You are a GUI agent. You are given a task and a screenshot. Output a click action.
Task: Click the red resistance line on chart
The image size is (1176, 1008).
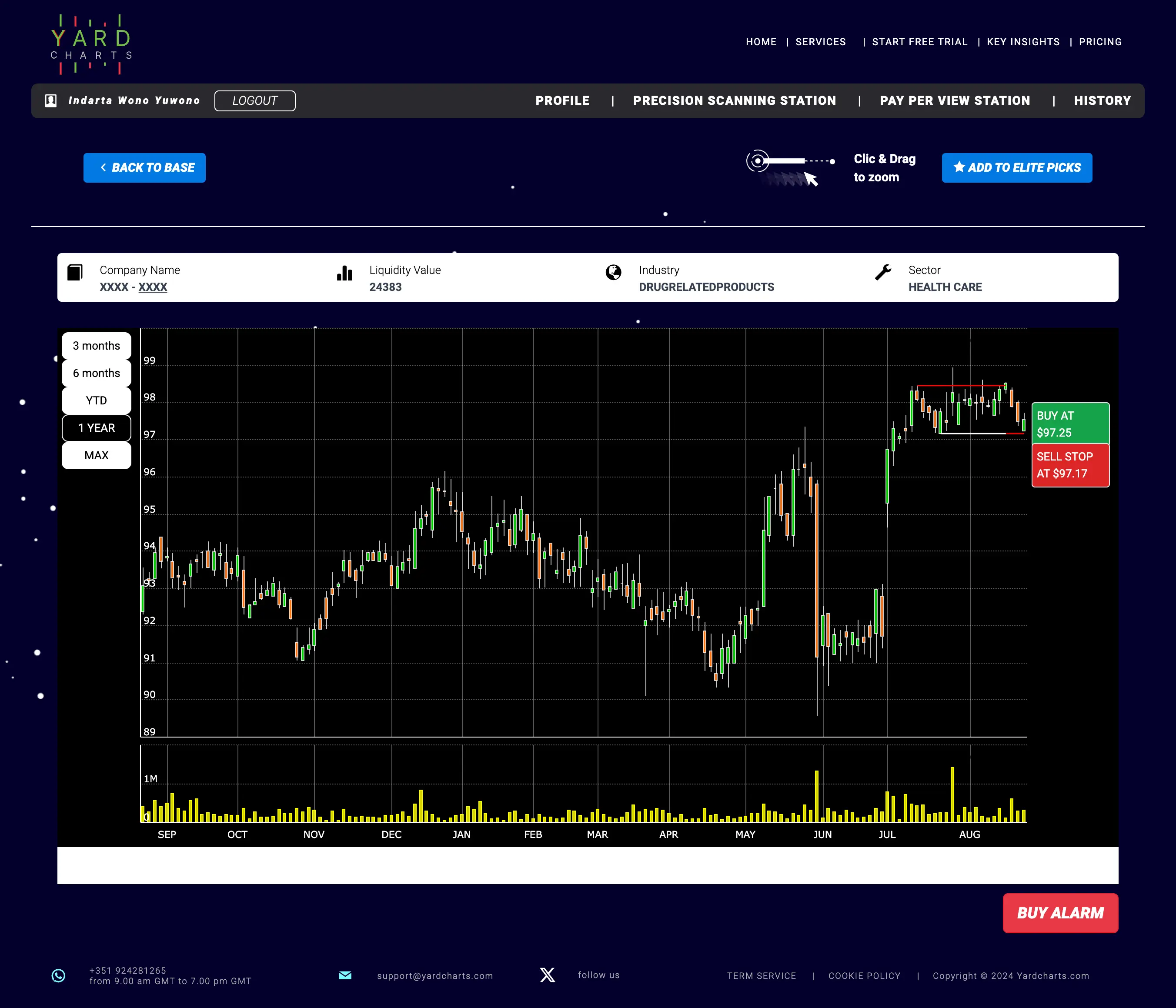point(960,386)
